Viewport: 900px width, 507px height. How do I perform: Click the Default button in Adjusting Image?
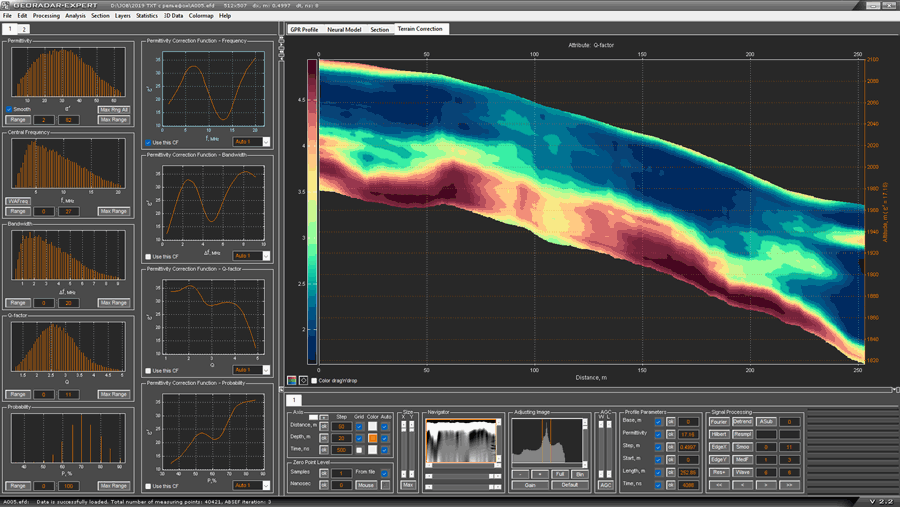point(569,485)
